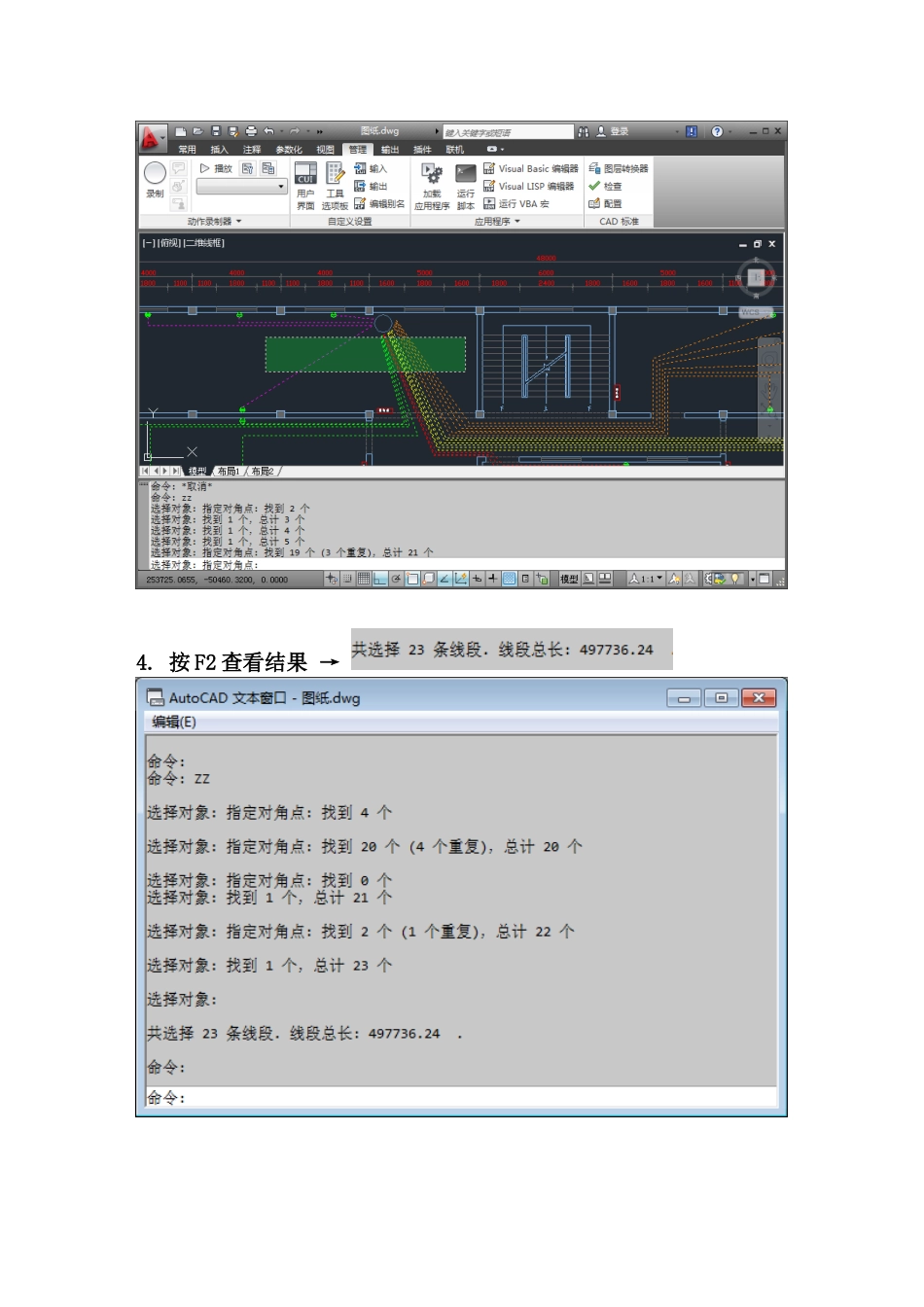Switch to the 参数化 ribbon tab
Screen dimensions: 924x1307
[289, 150]
